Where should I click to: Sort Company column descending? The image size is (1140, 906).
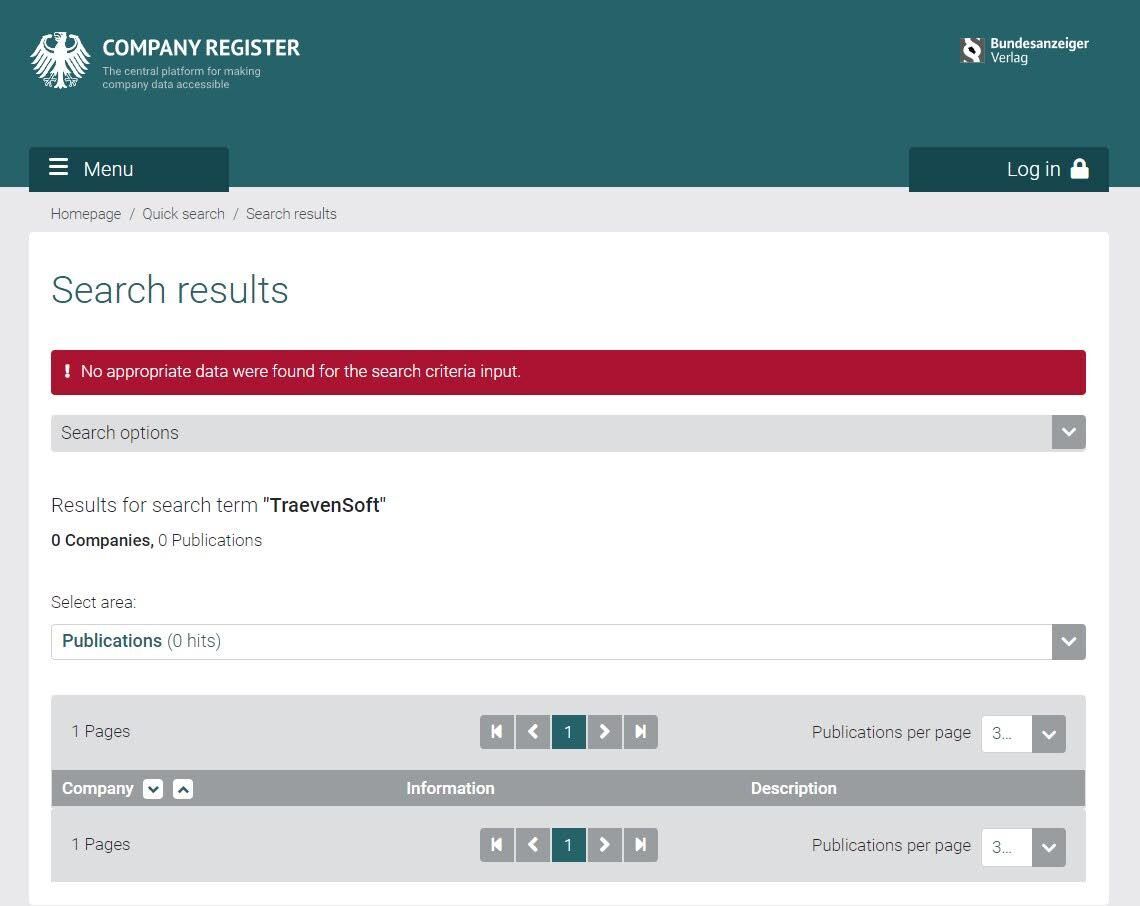153,789
